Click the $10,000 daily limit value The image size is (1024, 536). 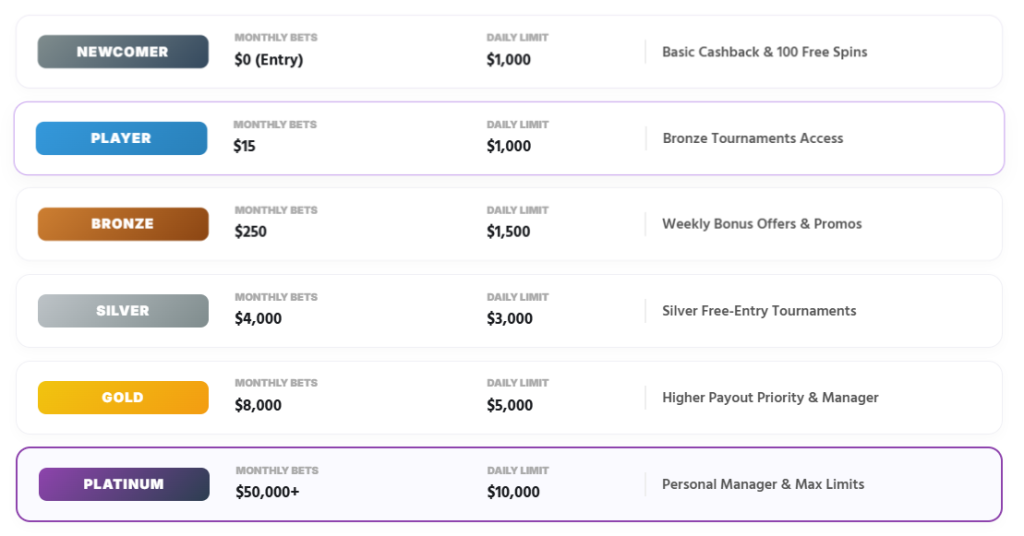coord(513,492)
